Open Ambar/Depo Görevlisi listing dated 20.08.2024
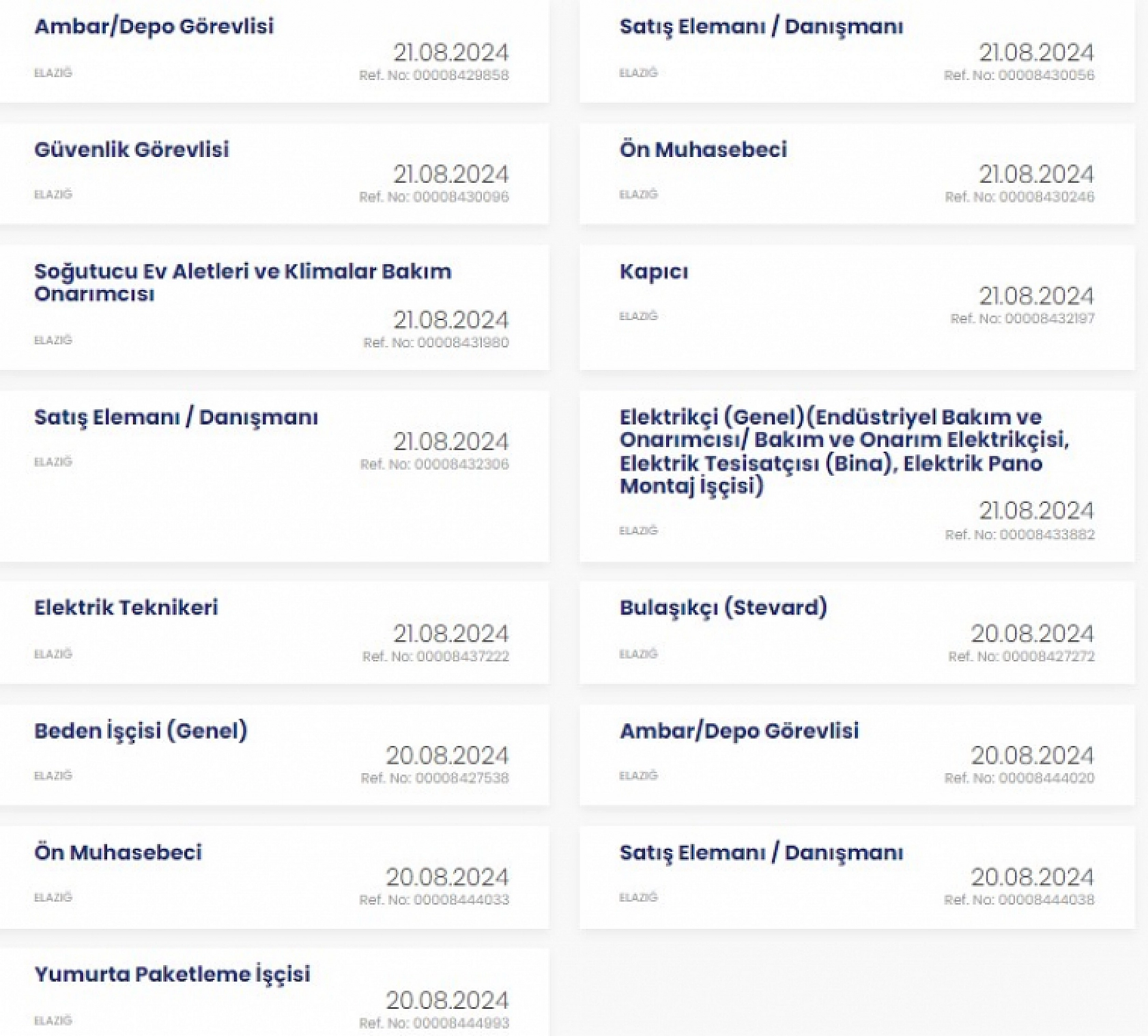The width and height of the screenshot is (1148, 1036). (x=739, y=730)
